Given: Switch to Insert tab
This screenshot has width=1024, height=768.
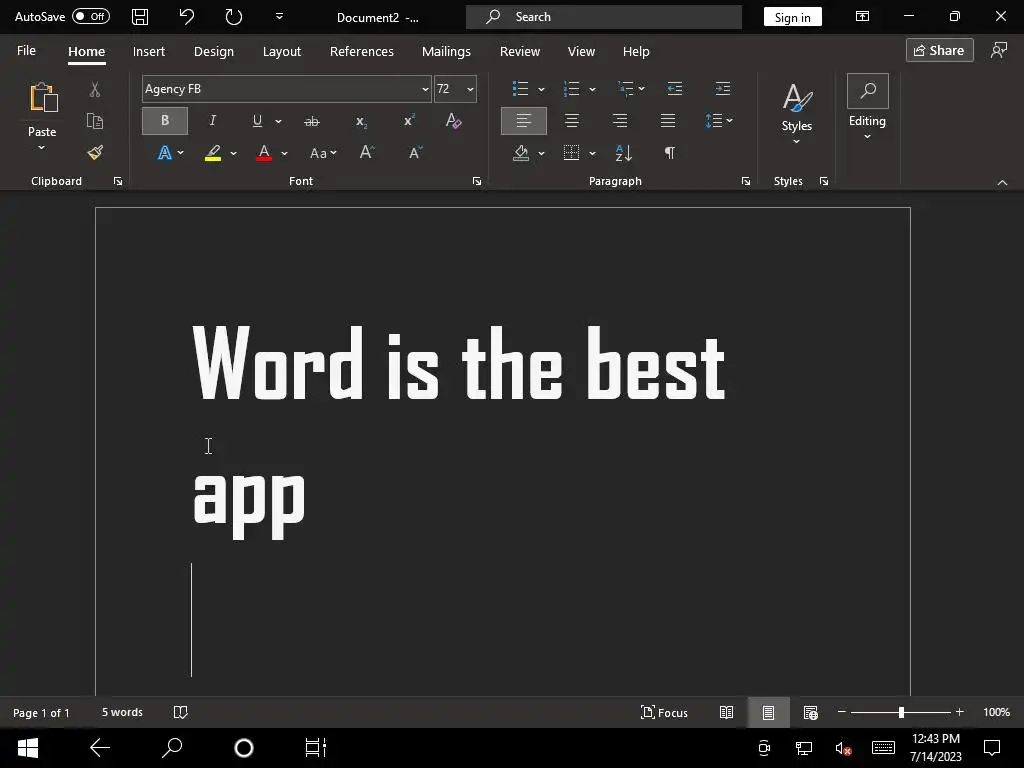Looking at the screenshot, I should coord(149,52).
